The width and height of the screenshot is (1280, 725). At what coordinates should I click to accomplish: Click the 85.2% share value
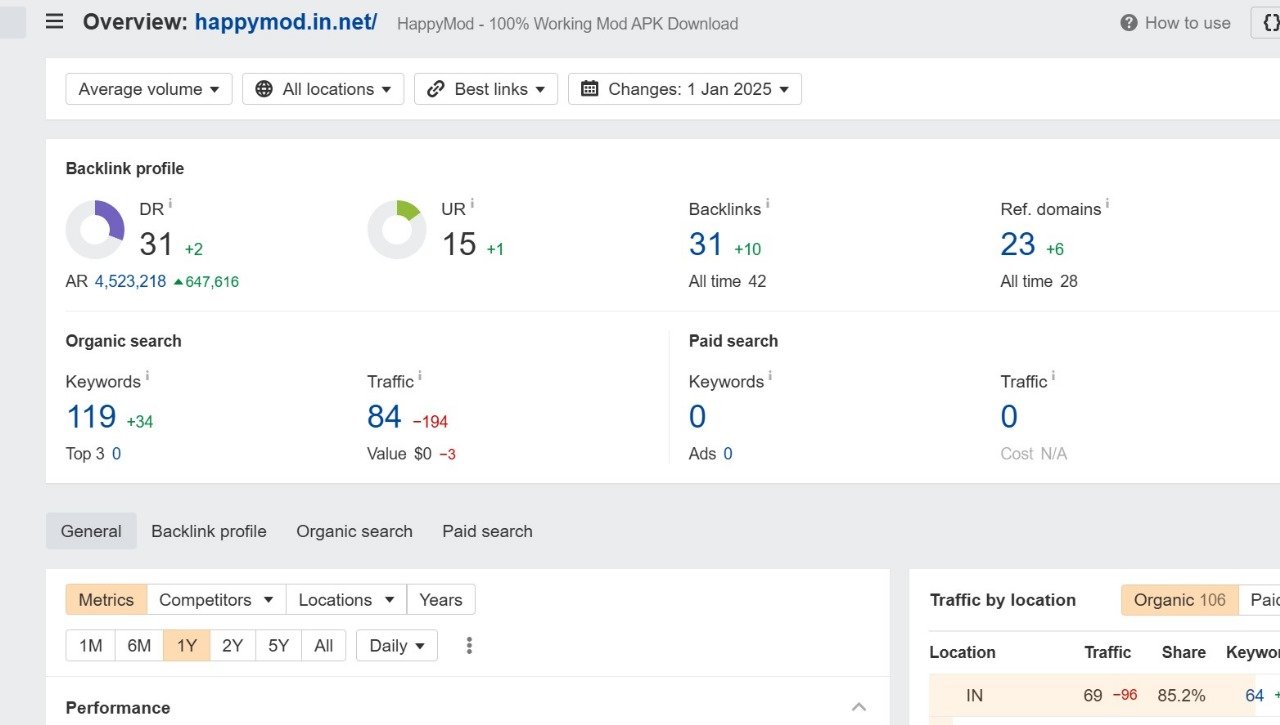pyautogui.click(x=1181, y=695)
